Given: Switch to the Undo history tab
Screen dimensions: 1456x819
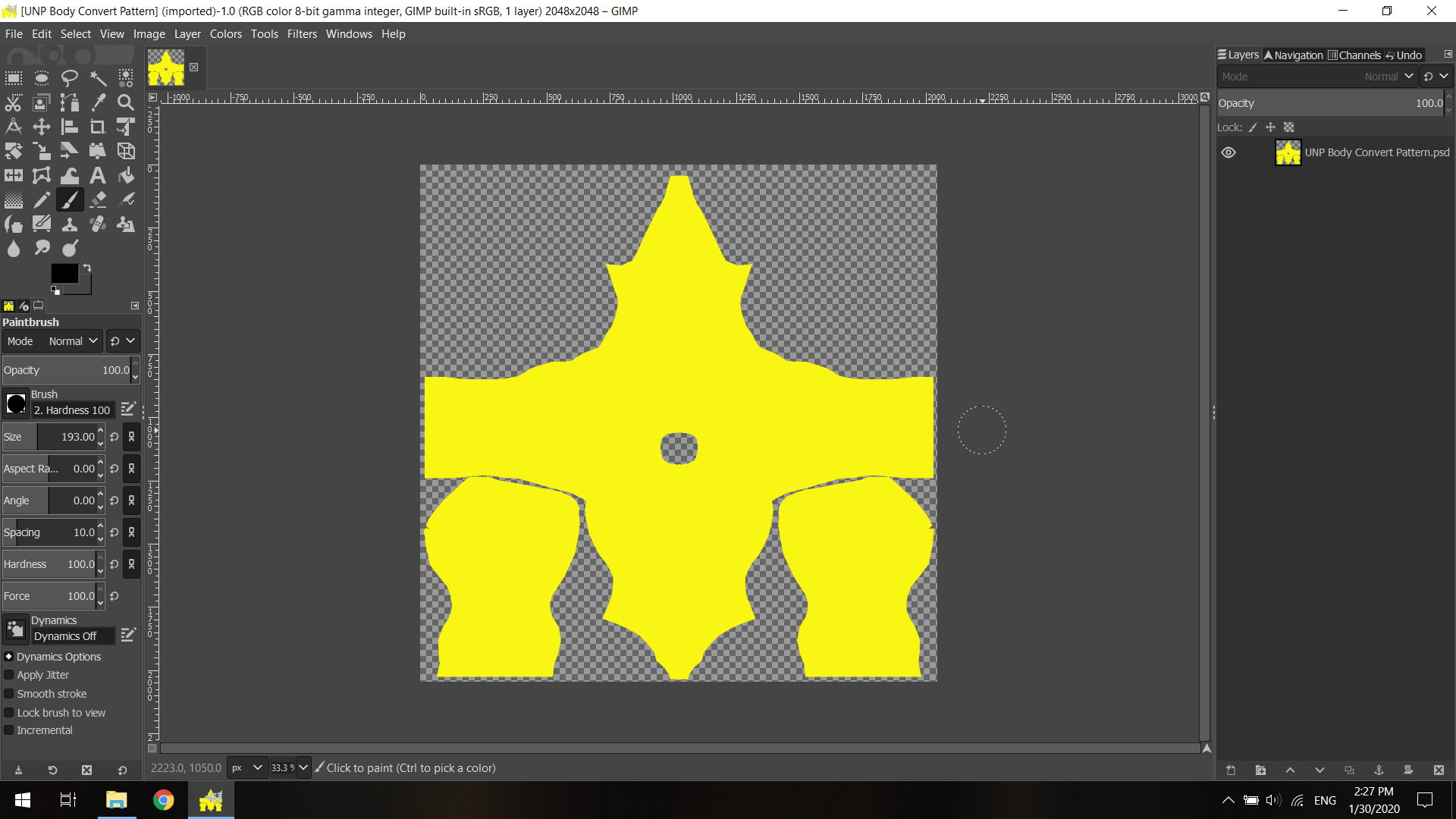Looking at the screenshot, I should pyautogui.click(x=1404, y=55).
